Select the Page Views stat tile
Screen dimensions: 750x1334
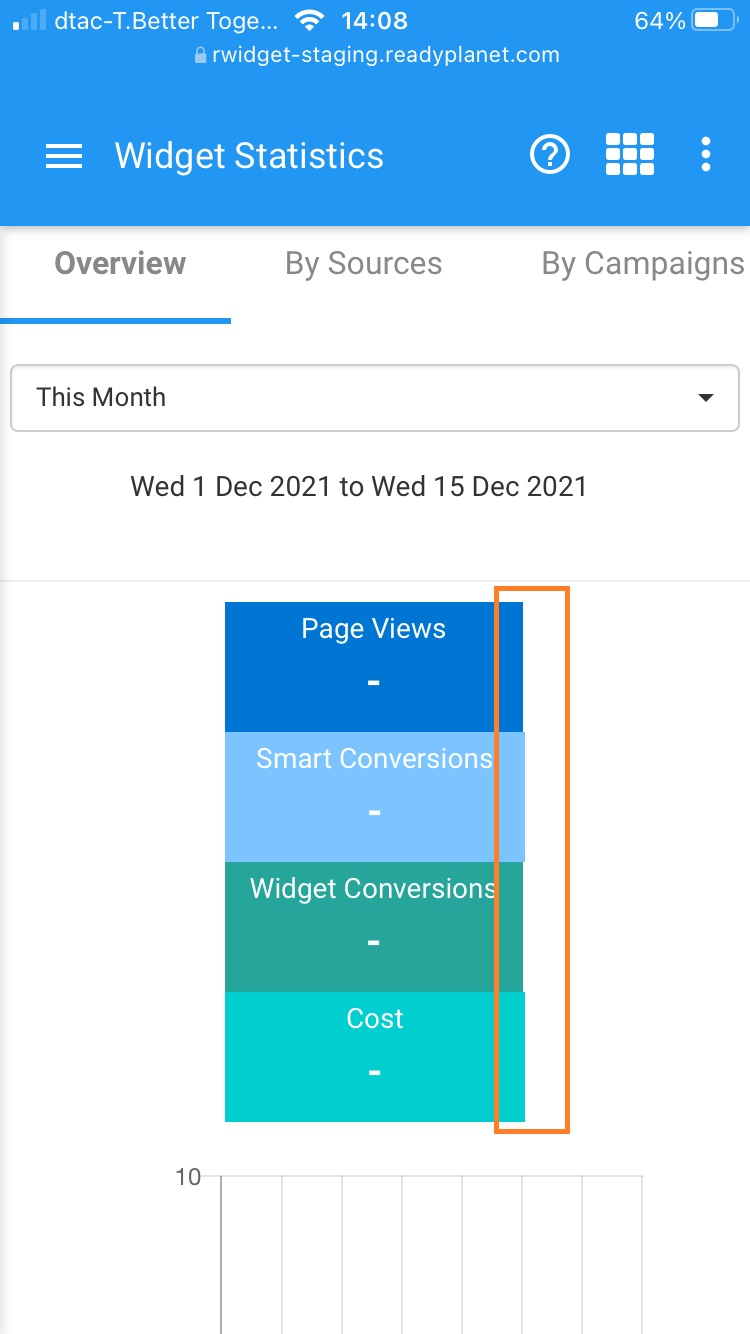point(373,666)
